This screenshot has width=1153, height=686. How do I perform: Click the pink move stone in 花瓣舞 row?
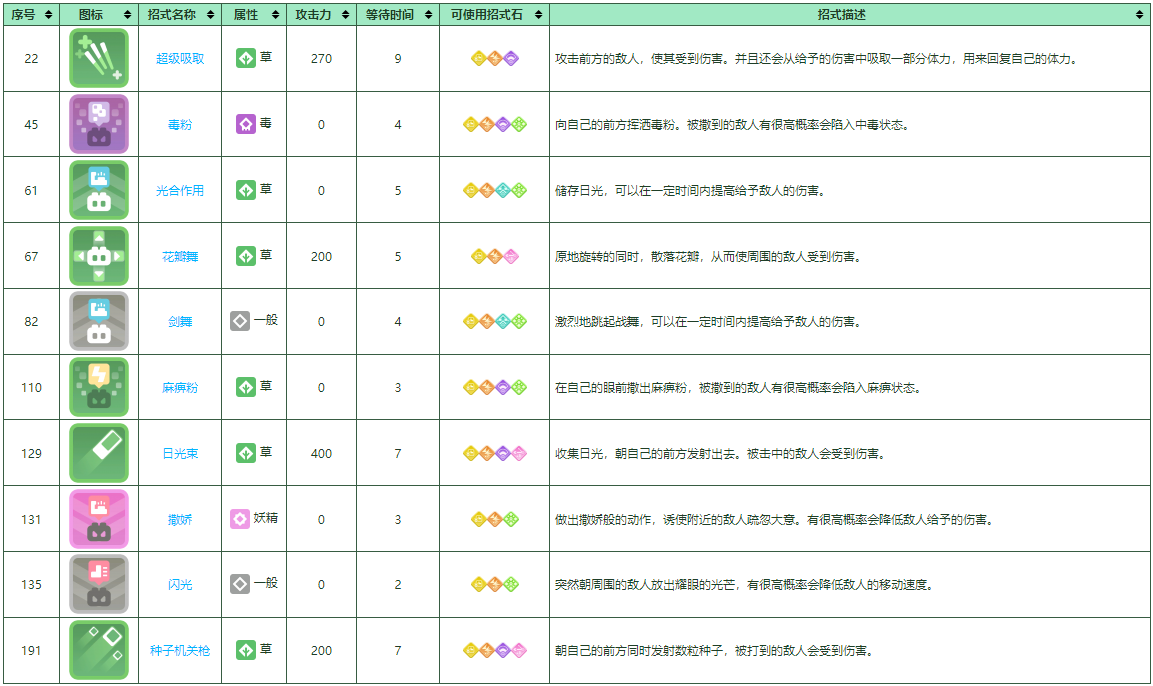(511, 257)
